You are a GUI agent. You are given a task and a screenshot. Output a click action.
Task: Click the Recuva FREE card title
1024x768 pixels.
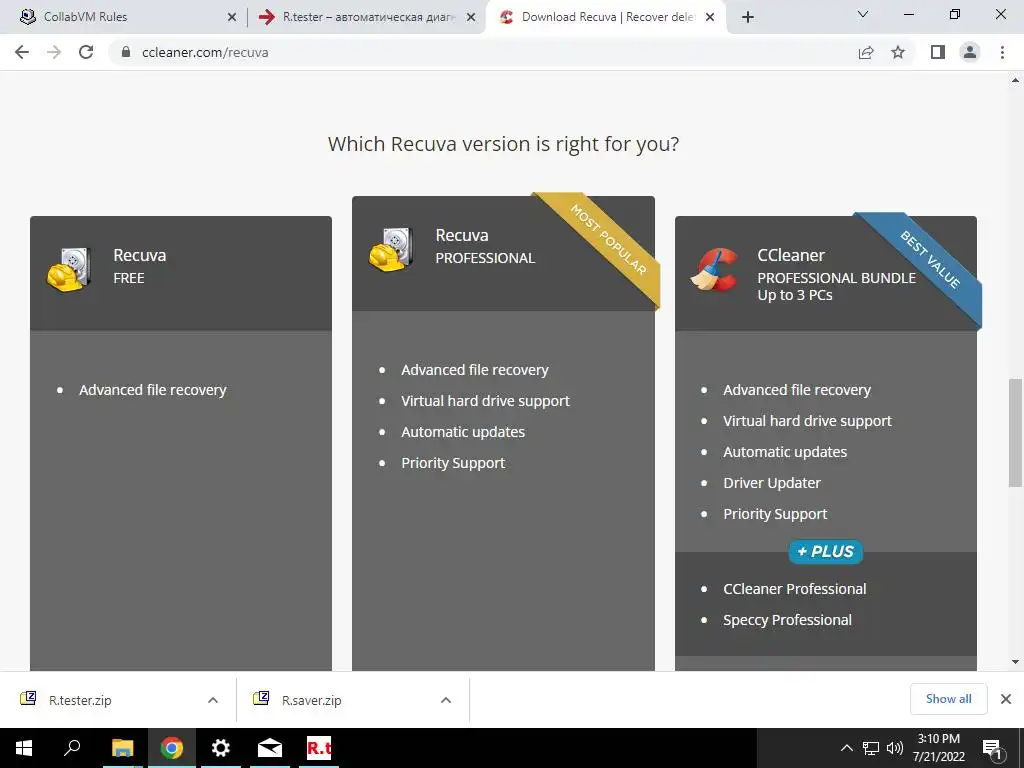point(140,266)
